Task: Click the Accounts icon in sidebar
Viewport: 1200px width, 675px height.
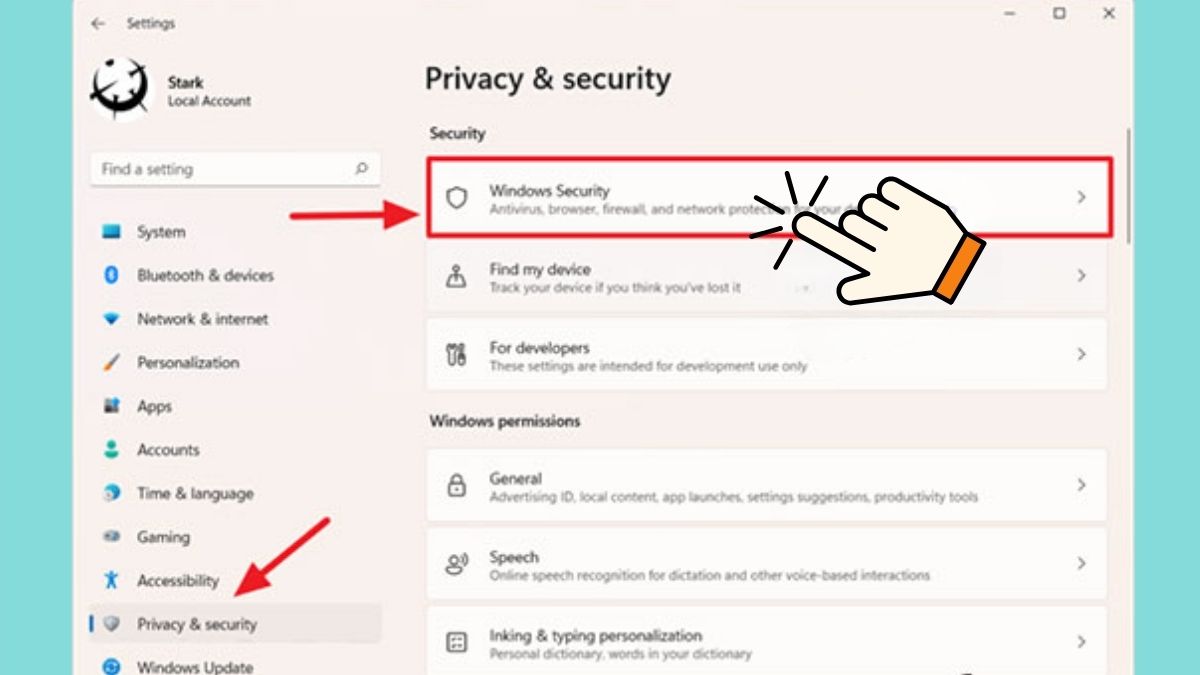Action: [113, 450]
